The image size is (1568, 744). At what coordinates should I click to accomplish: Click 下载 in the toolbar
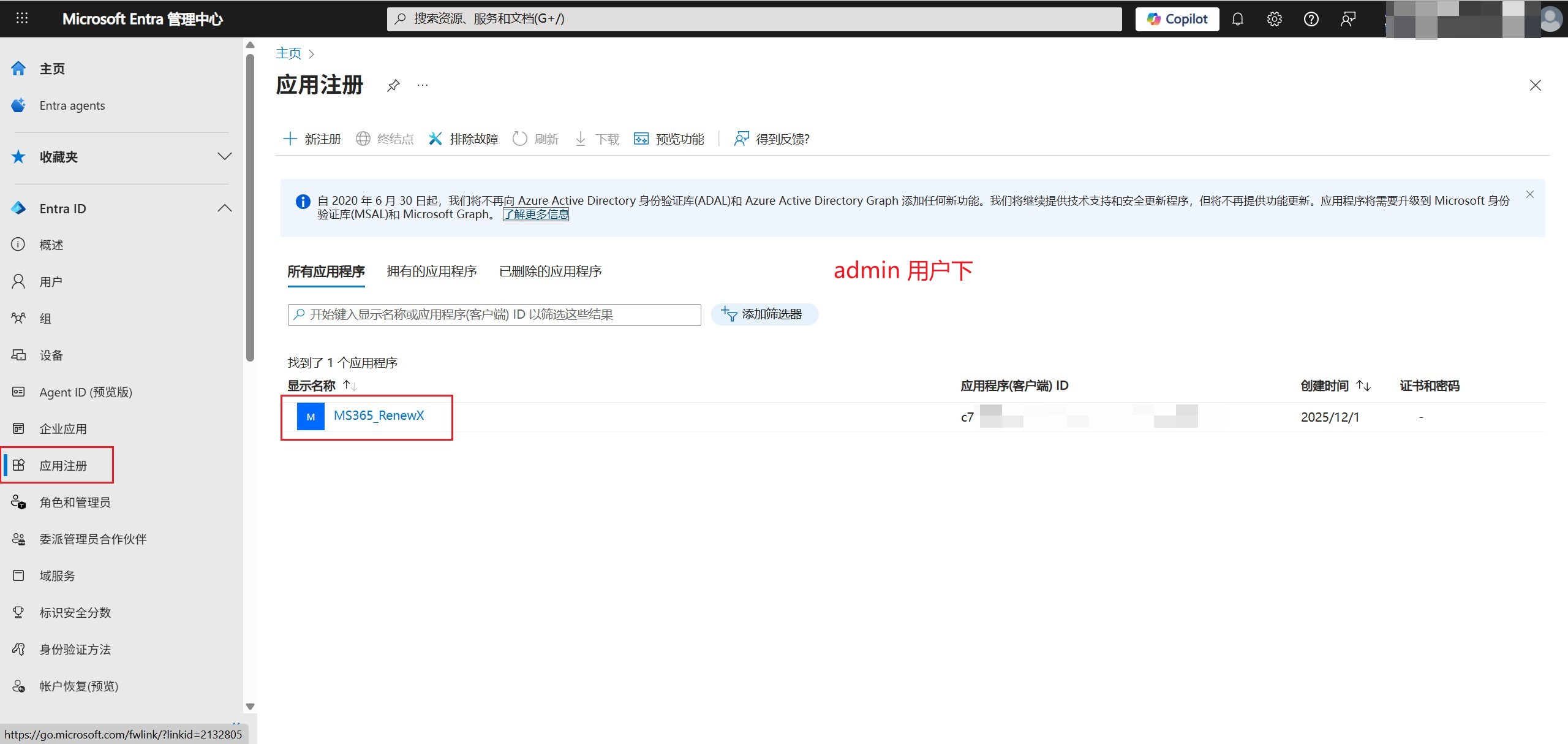597,139
